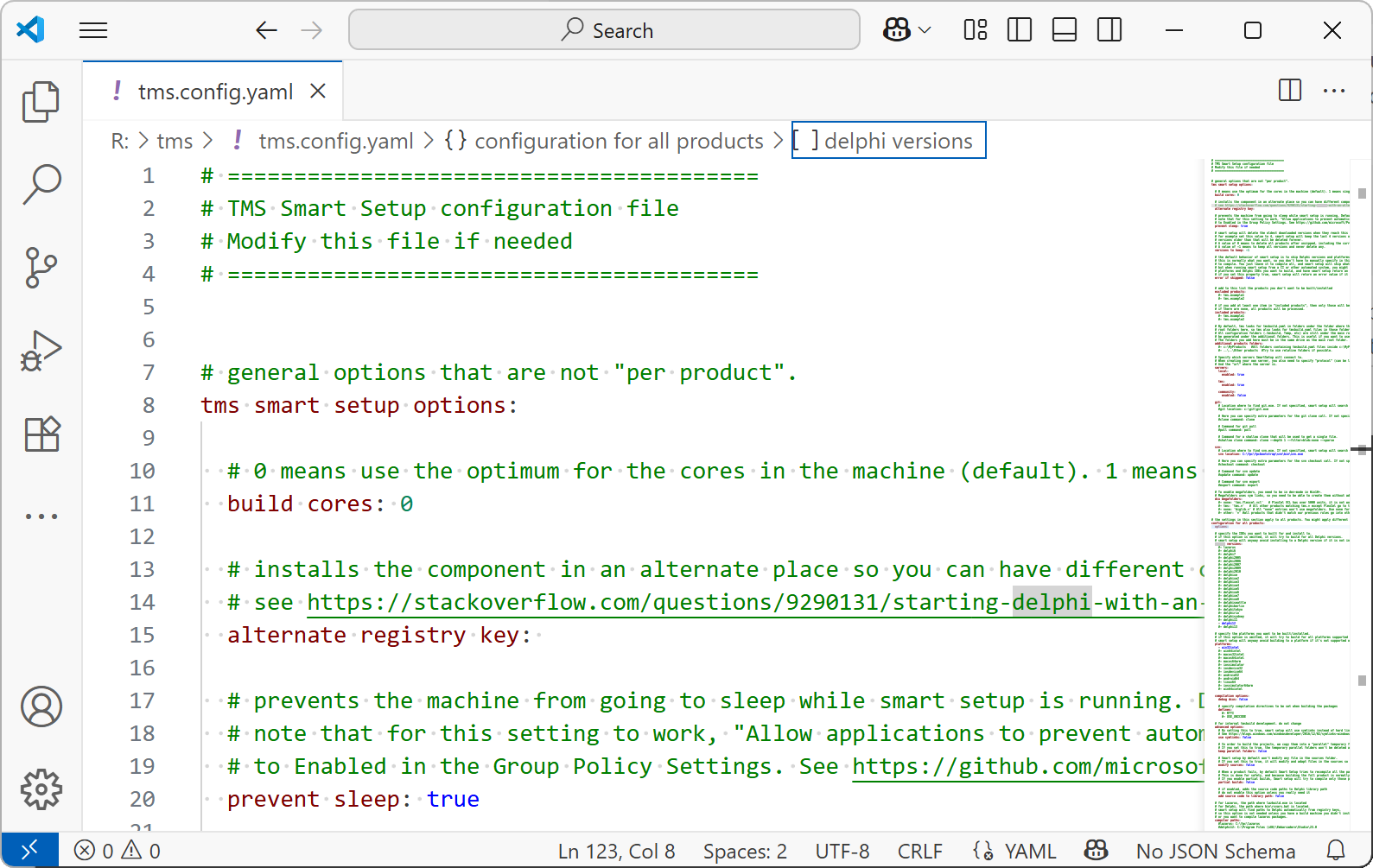This screenshot has width=1373, height=868.
Task: Click the general options comment on line 7
Action: [x=499, y=372]
